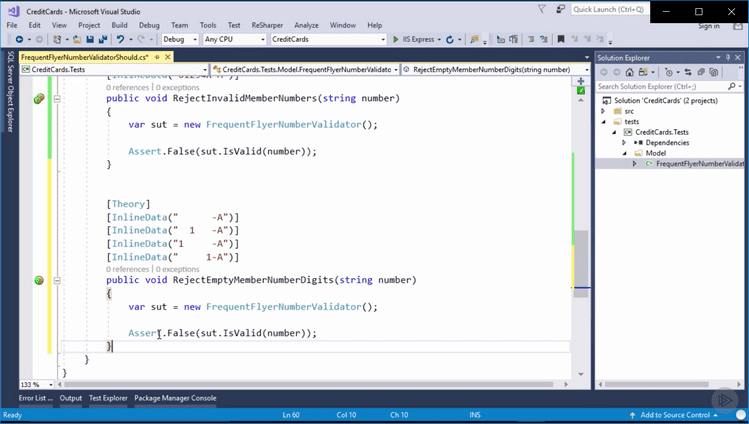Open the Error List tab
749x424 pixels.
tap(35, 398)
